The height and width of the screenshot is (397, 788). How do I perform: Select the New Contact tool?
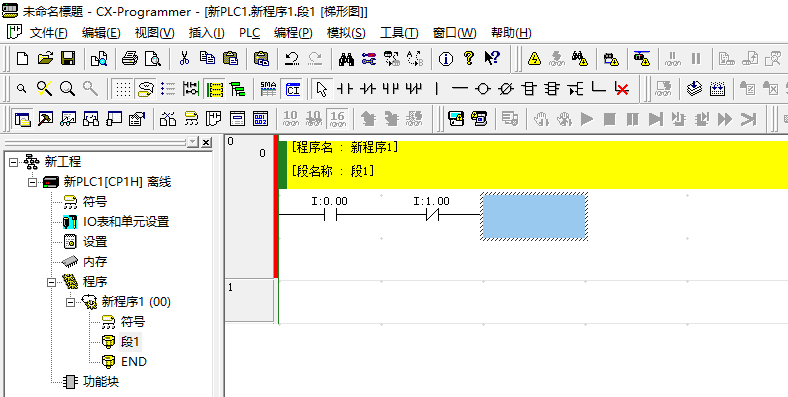tap(345, 89)
